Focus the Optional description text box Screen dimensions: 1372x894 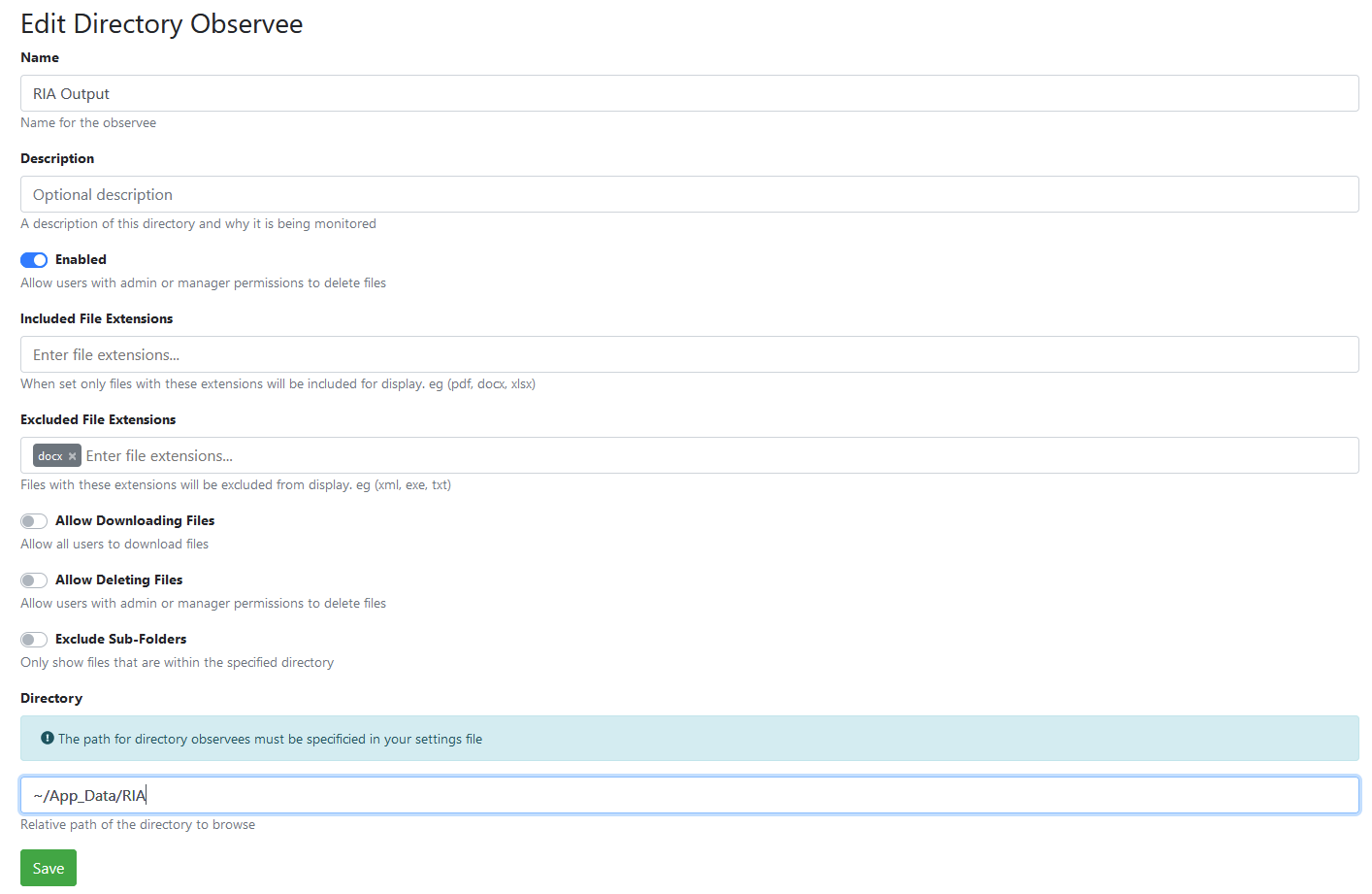(689, 195)
